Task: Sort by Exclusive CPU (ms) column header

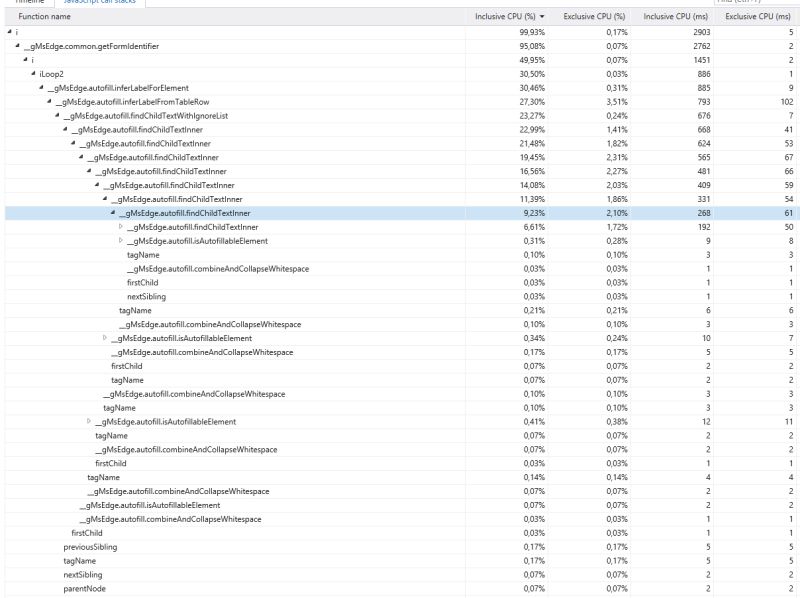Action: coord(758,16)
